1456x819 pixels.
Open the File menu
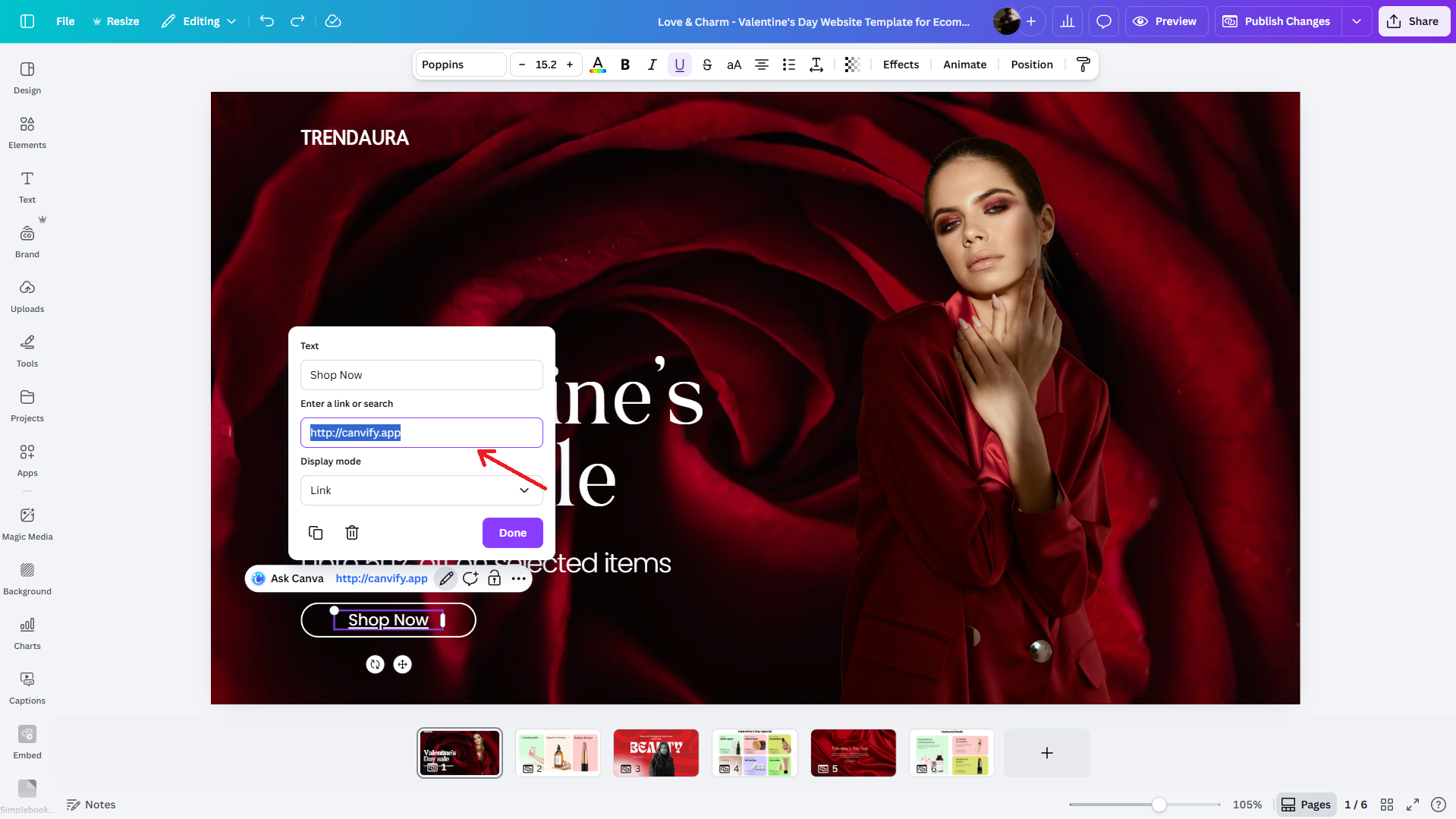coord(65,21)
